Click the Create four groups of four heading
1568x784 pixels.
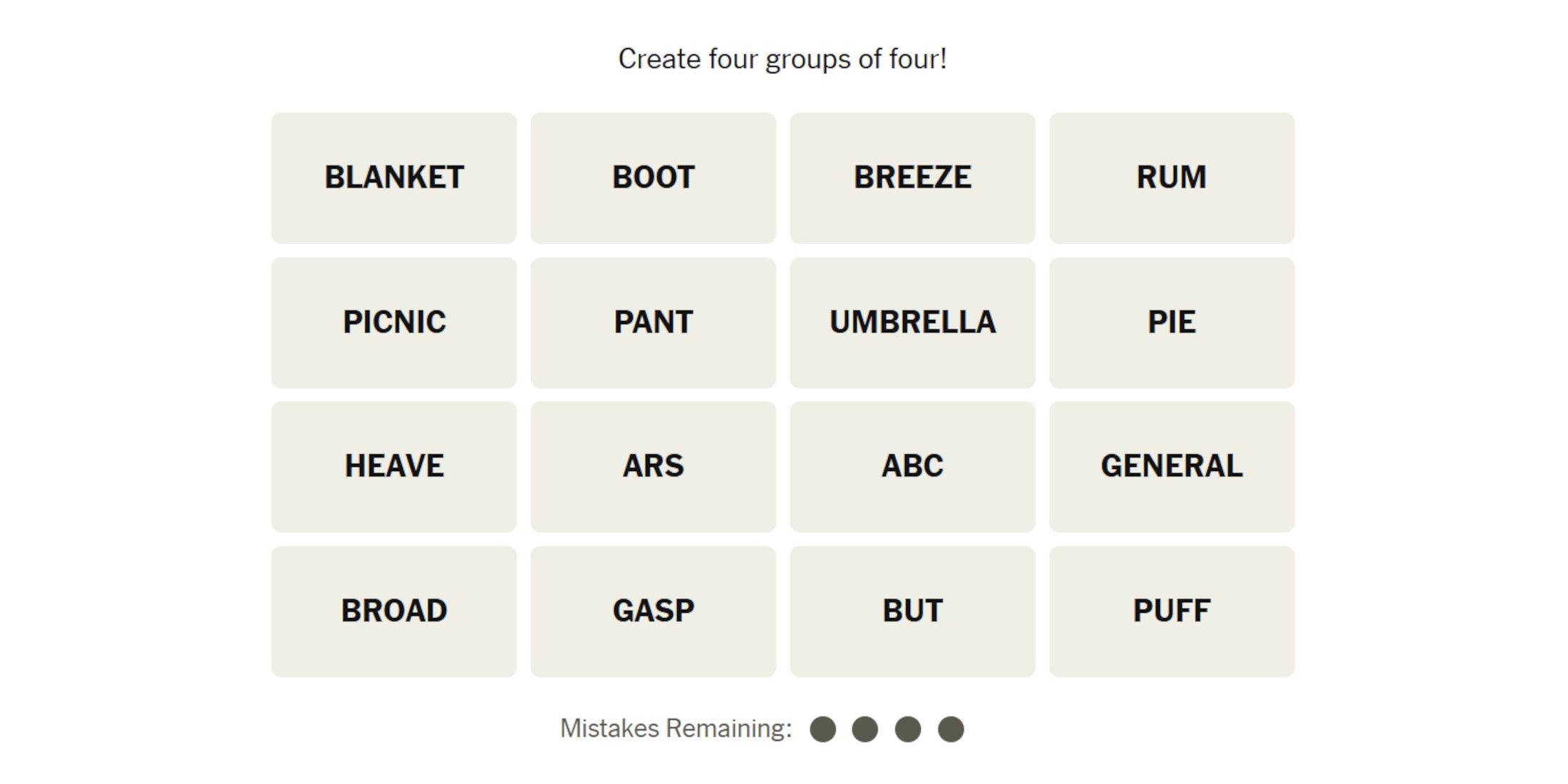pyautogui.click(x=784, y=58)
